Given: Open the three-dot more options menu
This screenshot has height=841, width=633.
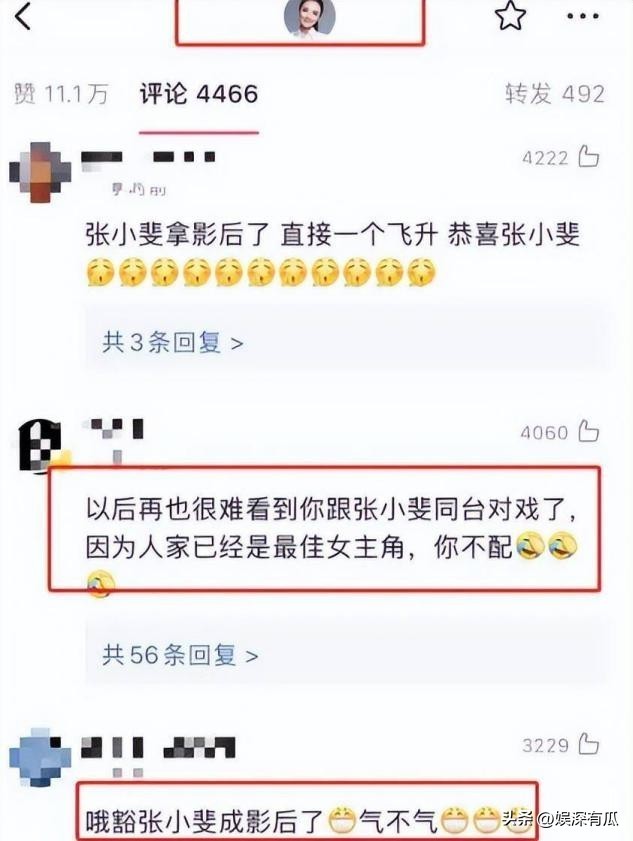Looking at the screenshot, I should [583, 16].
